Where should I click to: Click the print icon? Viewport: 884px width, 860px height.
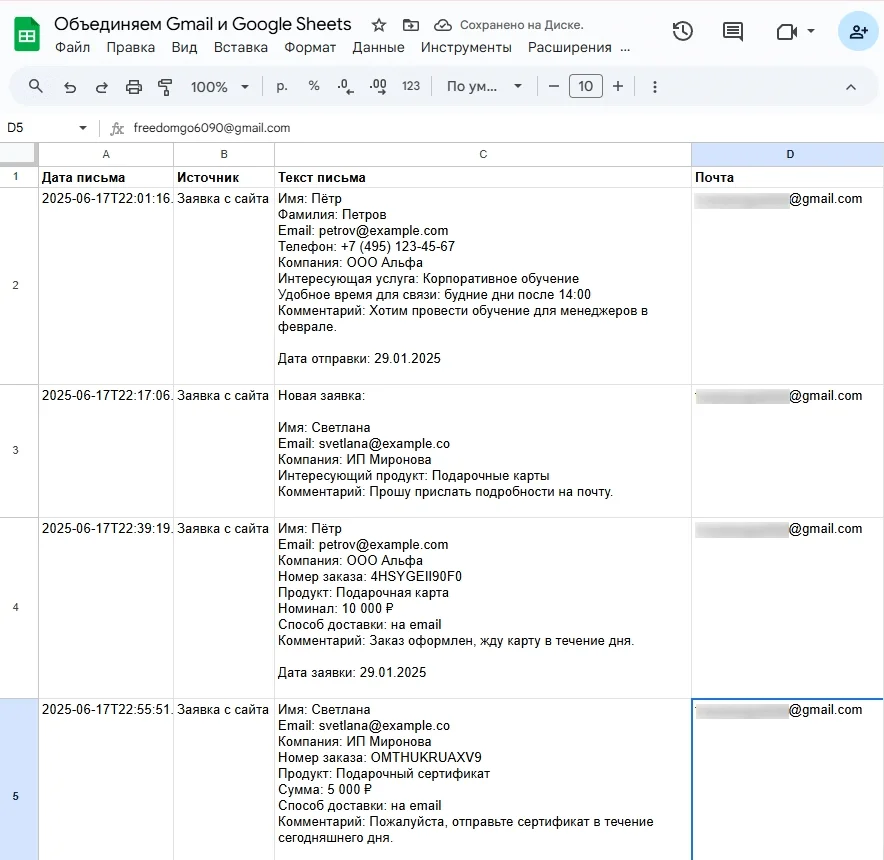(x=134, y=87)
